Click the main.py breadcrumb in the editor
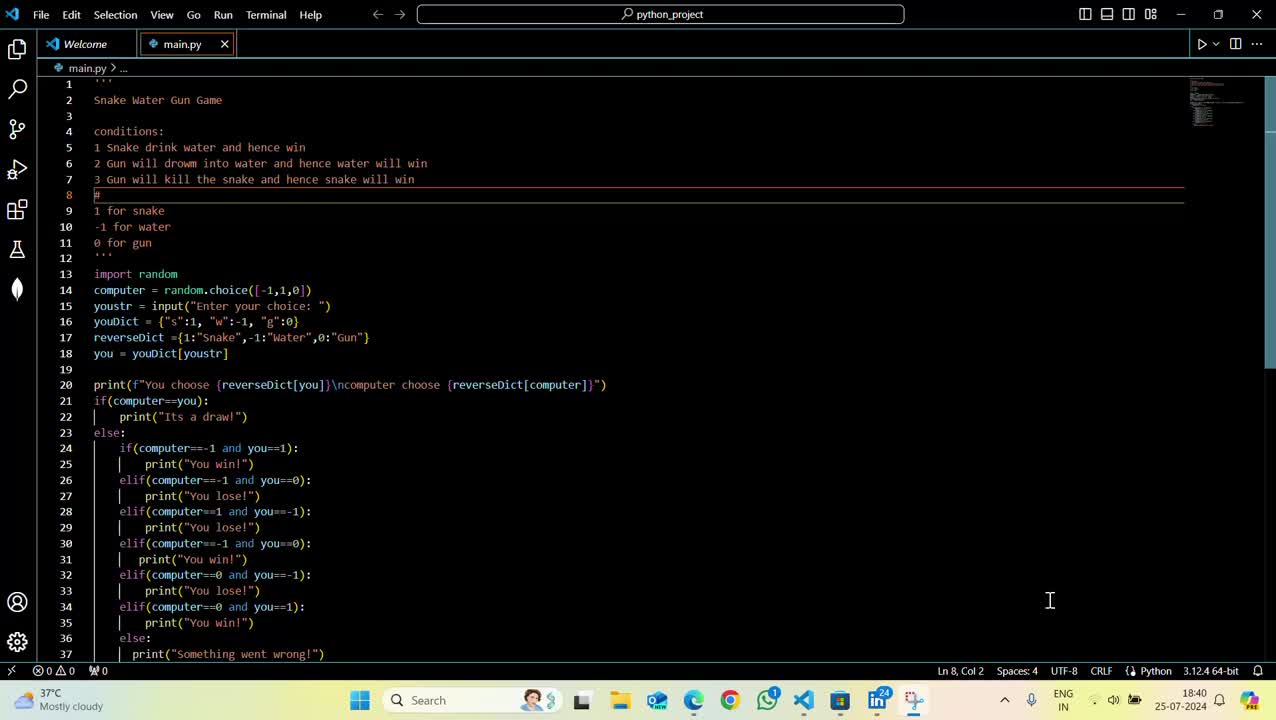This screenshot has width=1276, height=720. pyautogui.click(x=87, y=68)
